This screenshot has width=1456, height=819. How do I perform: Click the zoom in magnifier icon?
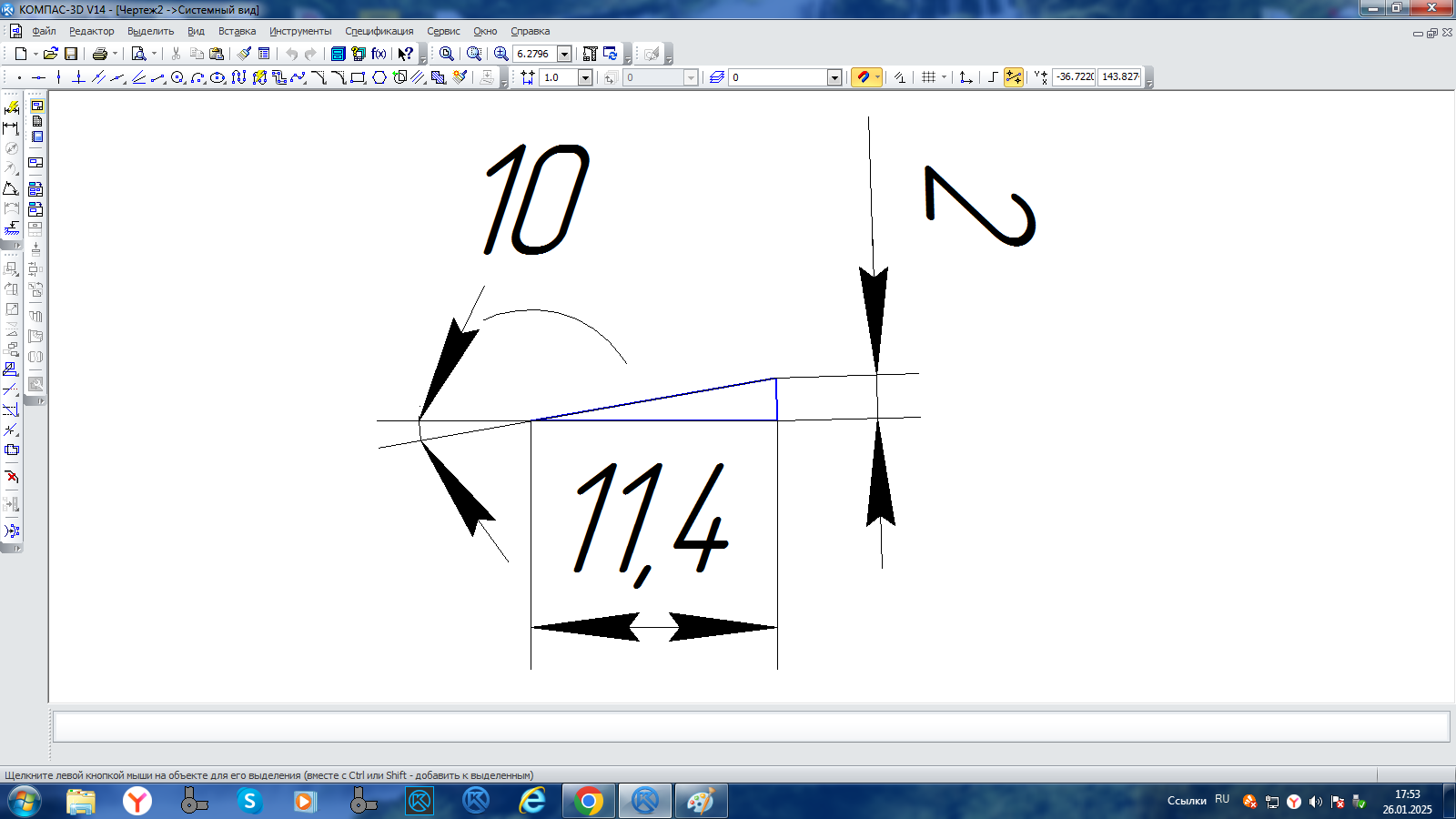[x=500, y=54]
